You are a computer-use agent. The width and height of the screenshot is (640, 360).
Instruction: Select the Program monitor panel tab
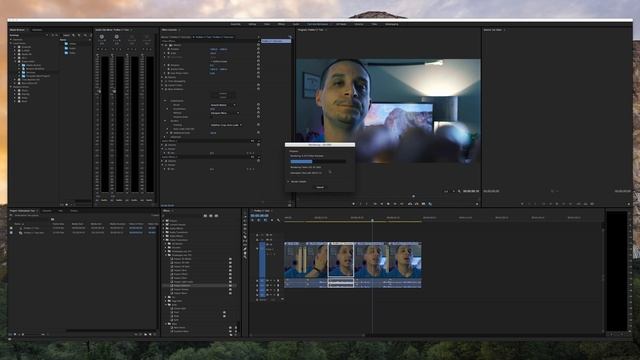[x=311, y=30]
